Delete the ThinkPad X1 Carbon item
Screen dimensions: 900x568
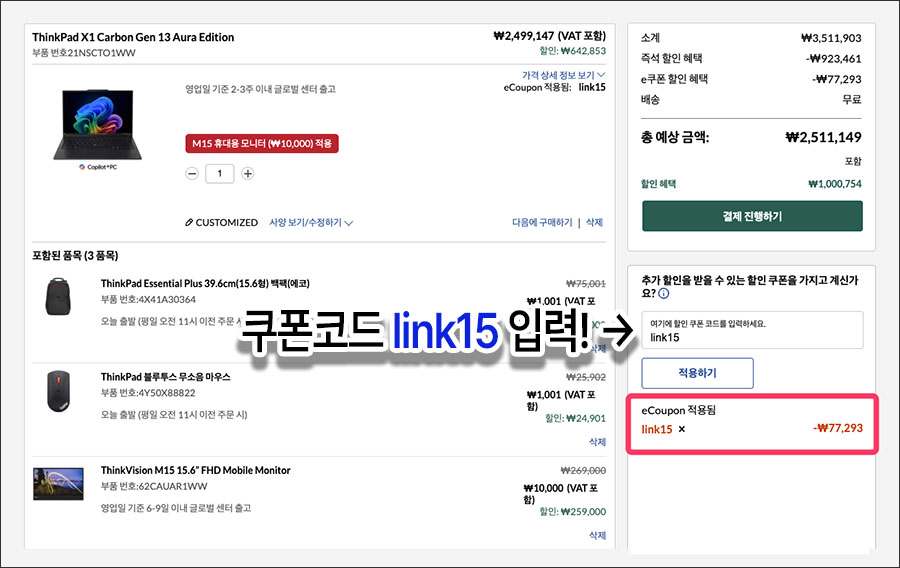coord(594,223)
